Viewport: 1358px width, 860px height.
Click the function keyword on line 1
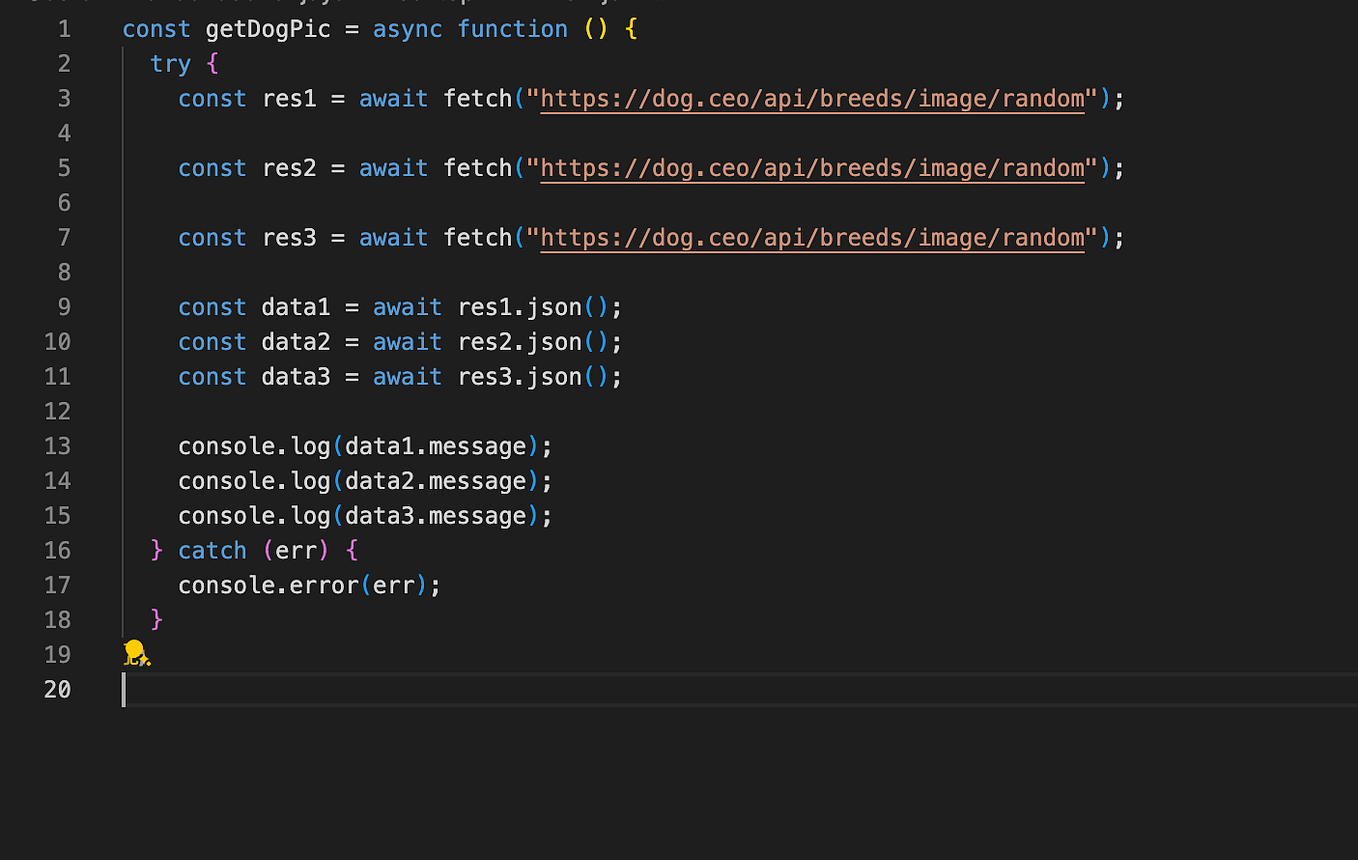[513, 29]
